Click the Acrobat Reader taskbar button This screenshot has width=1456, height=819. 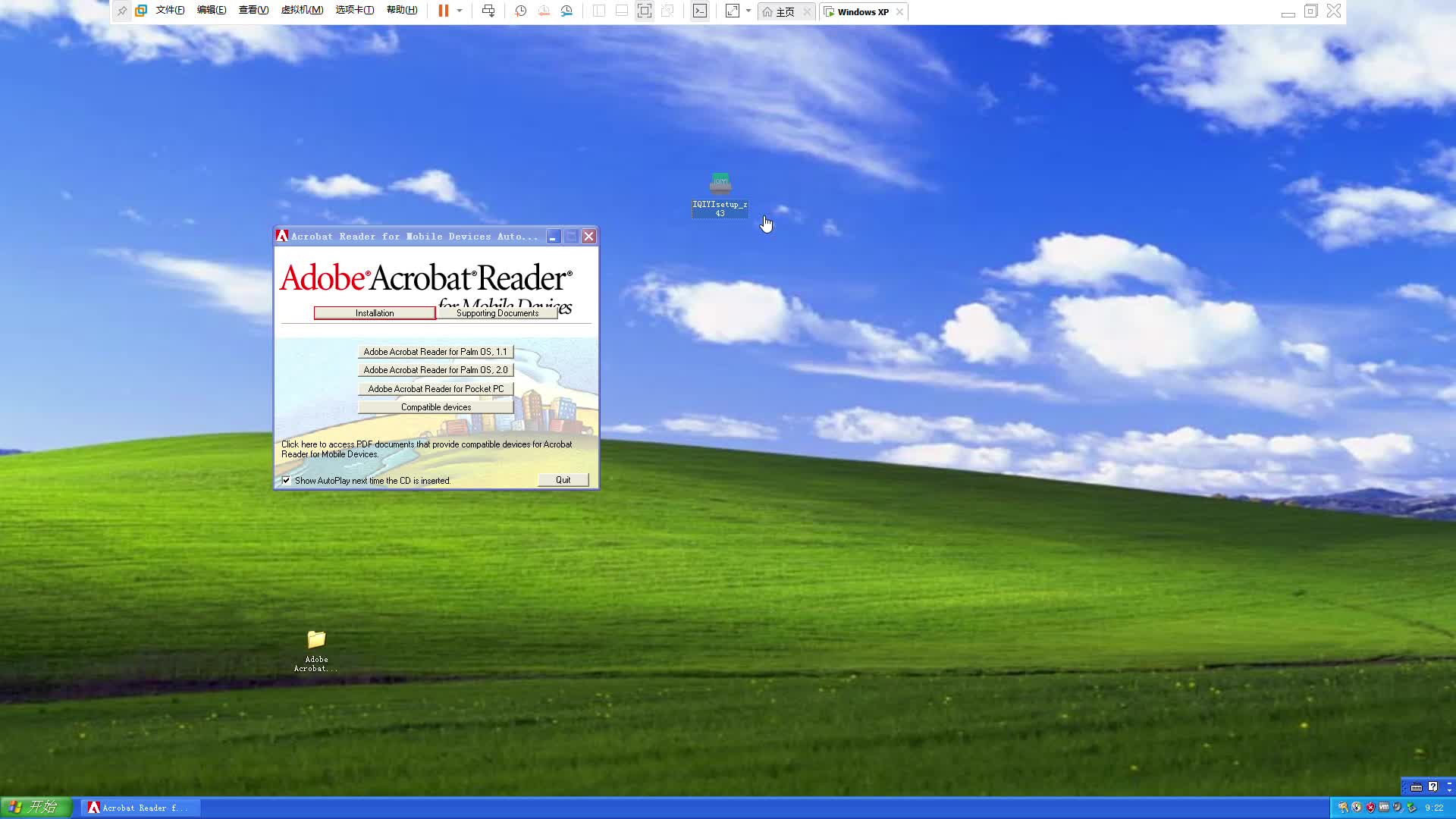tap(140, 808)
